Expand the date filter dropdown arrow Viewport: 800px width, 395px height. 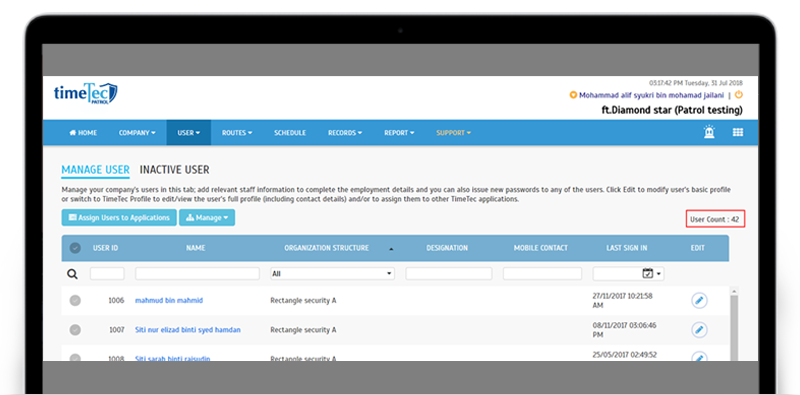coord(658,274)
